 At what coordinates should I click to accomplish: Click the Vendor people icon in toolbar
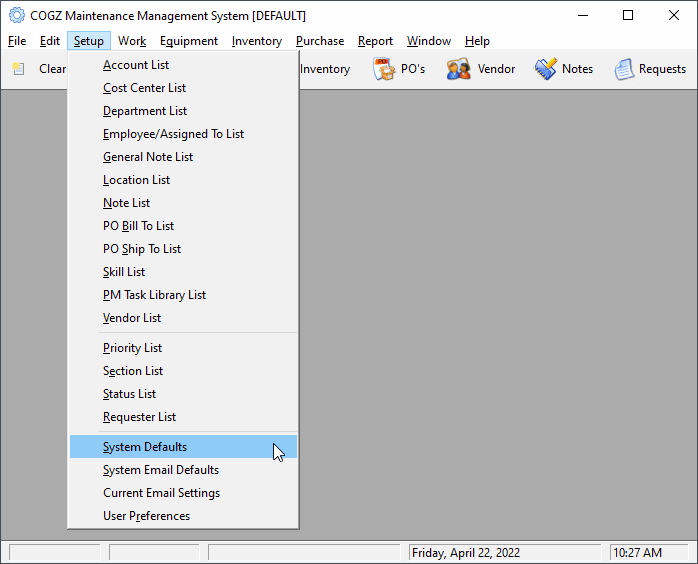click(x=458, y=69)
